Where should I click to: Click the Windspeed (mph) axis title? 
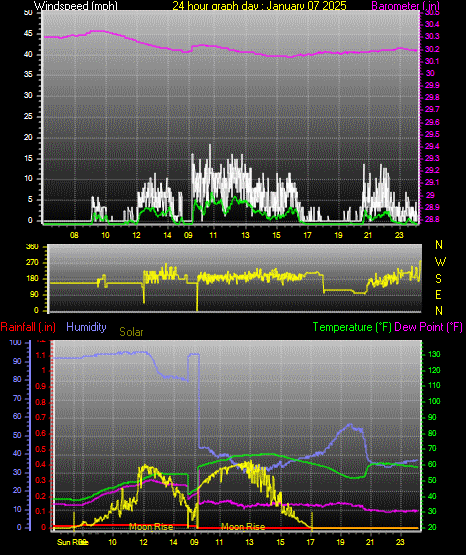click(76, 5)
